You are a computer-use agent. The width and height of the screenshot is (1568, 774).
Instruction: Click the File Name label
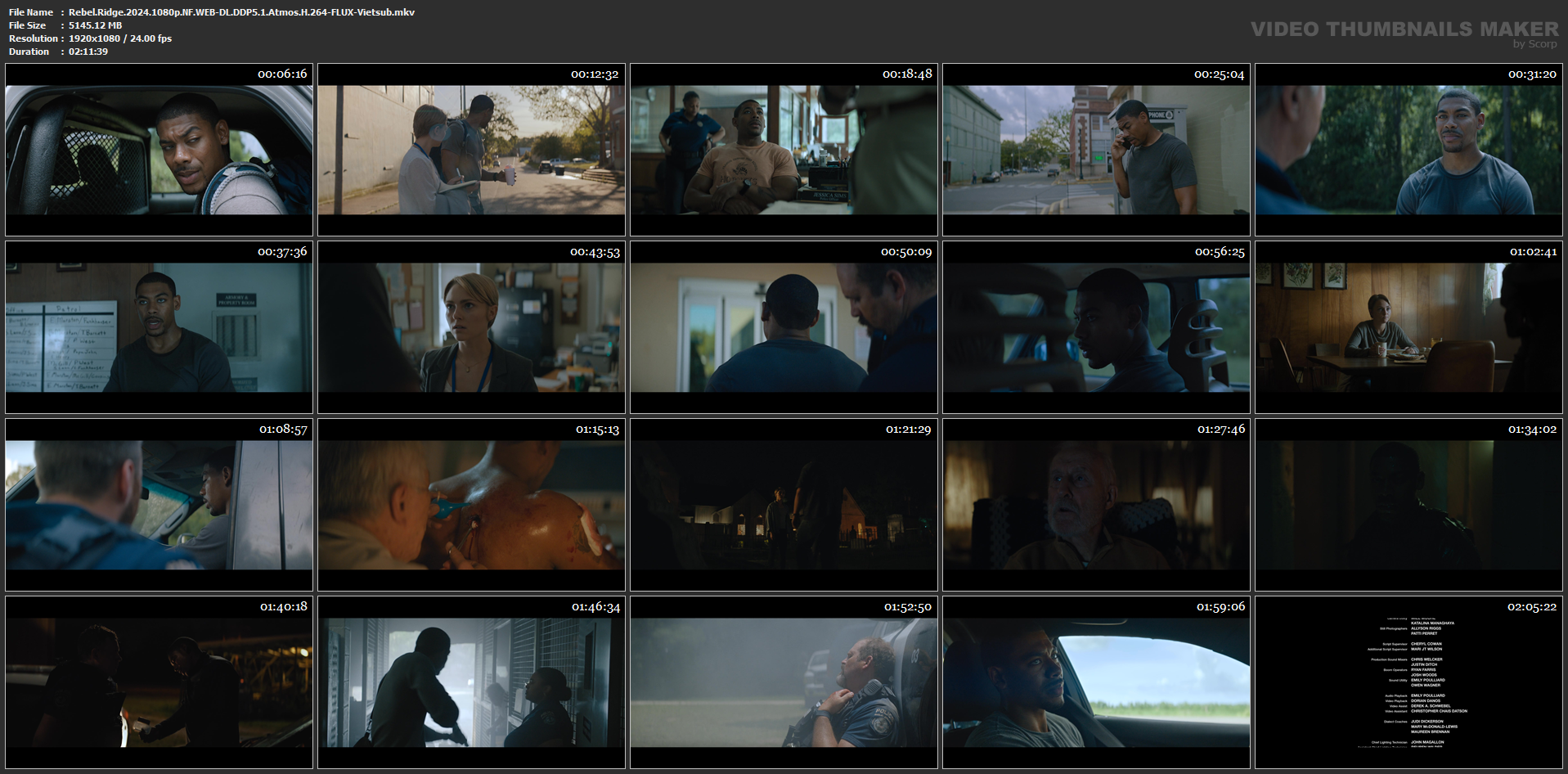(31, 12)
